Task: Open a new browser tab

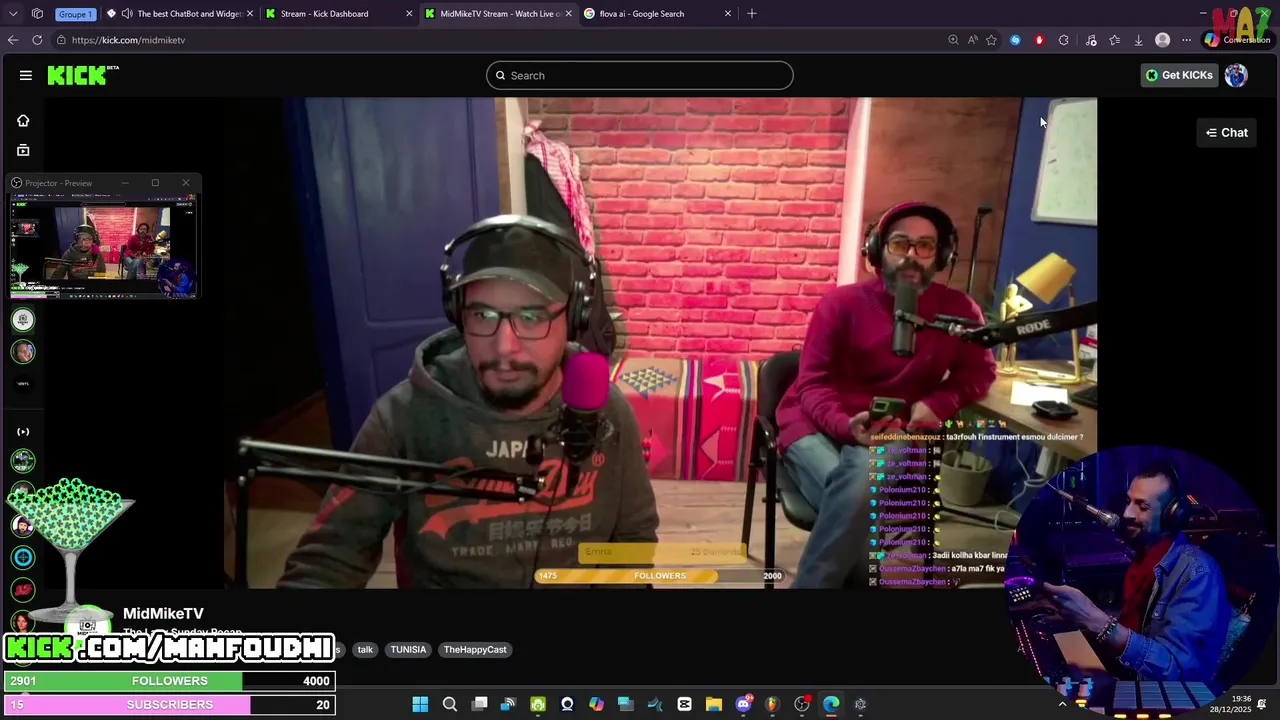Action: tap(752, 14)
